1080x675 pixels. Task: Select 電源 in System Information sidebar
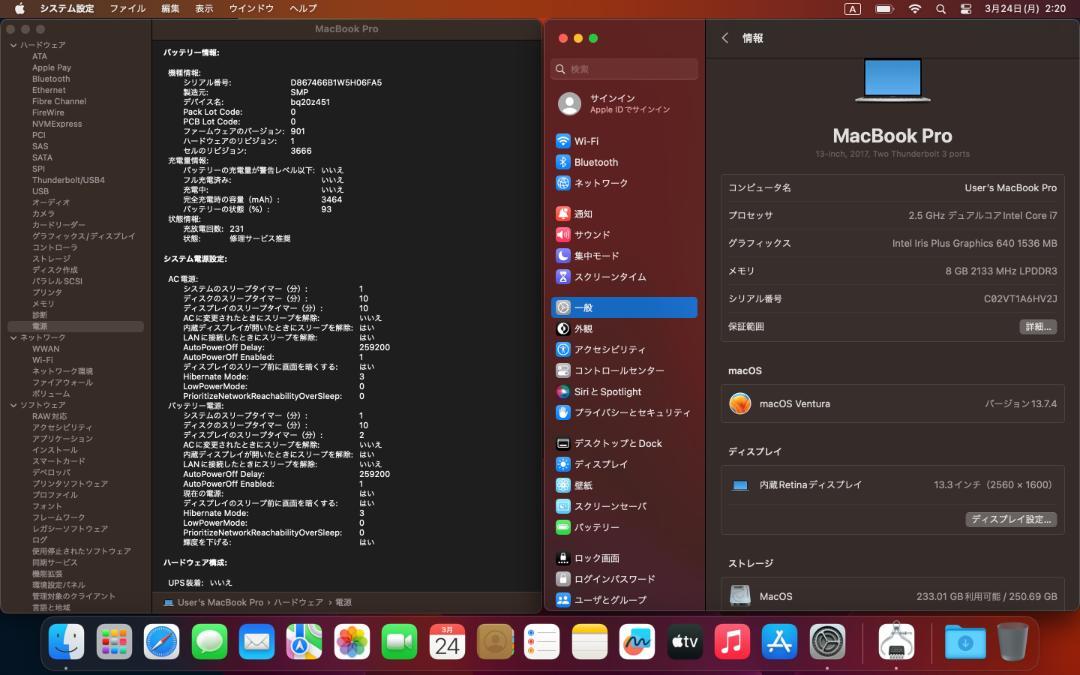[76, 326]
